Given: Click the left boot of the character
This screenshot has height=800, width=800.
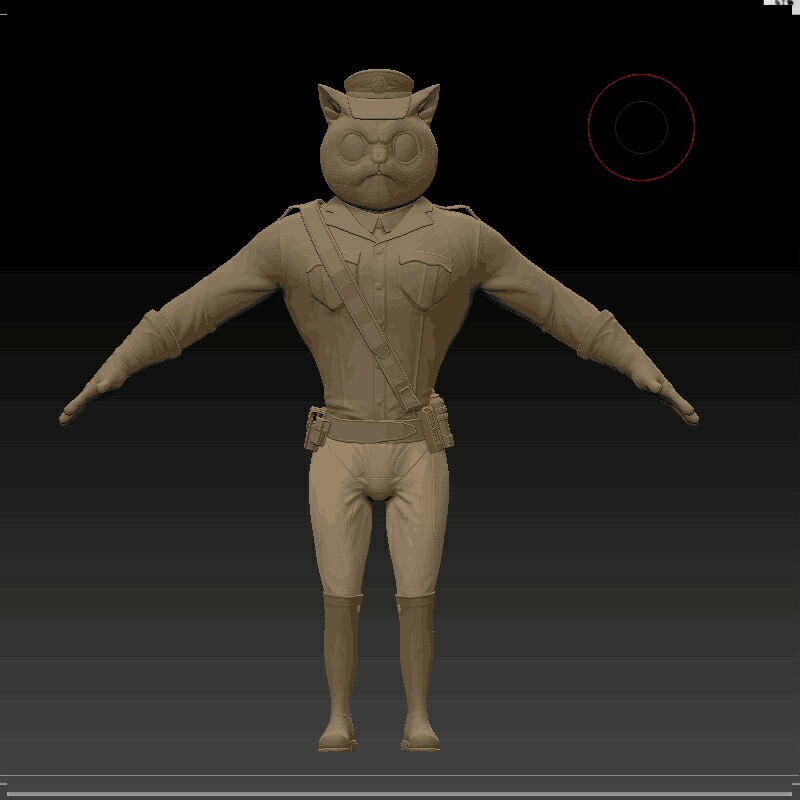Looking at the screenshot, I should (340, 672).
